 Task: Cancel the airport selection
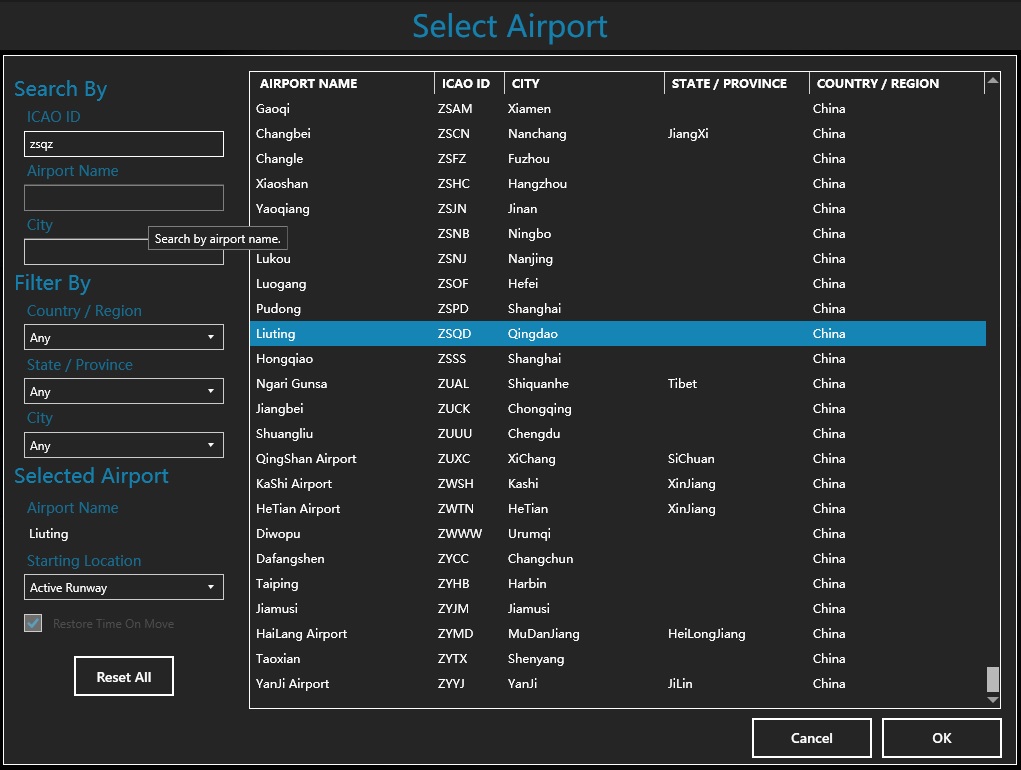click(x=811, y=738)
